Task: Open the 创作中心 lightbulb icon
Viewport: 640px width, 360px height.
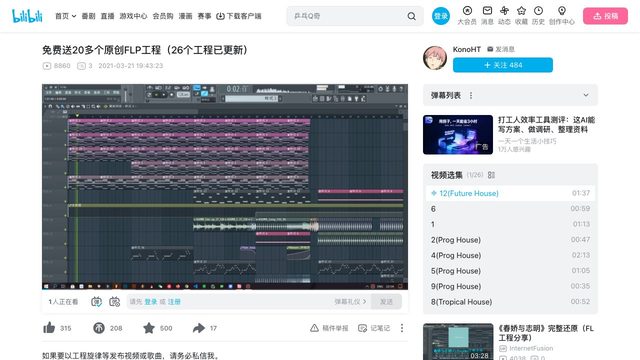Action: pos(562,11)
